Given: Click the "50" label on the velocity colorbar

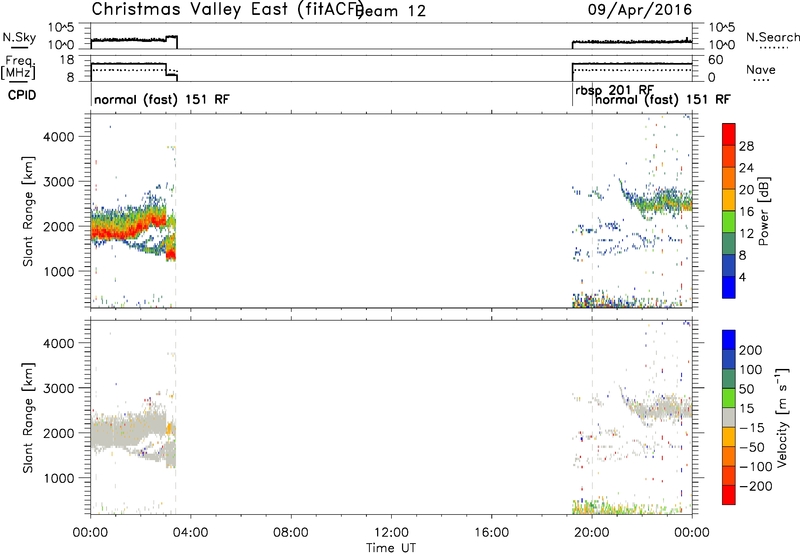Looking at the screenshot, I should pos(746,389).
